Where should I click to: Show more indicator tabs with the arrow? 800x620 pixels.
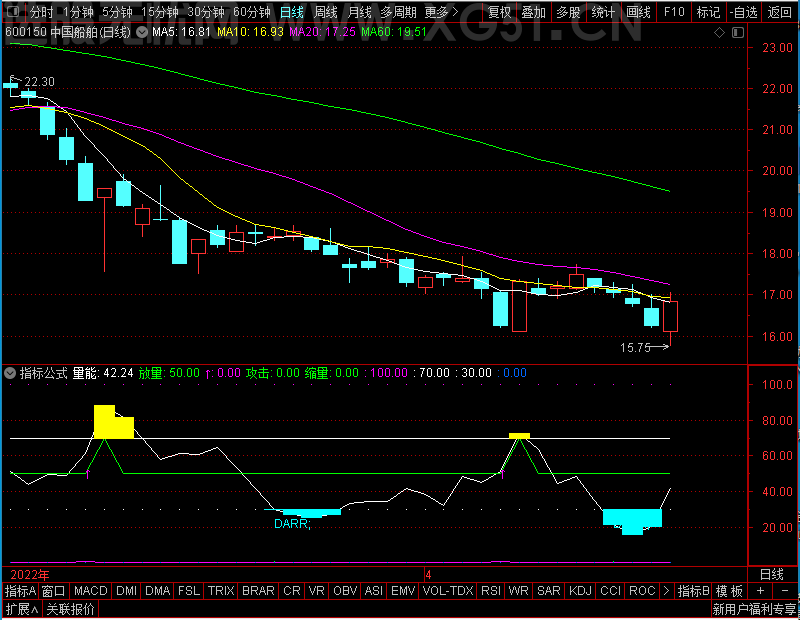(x=666, y=591)
